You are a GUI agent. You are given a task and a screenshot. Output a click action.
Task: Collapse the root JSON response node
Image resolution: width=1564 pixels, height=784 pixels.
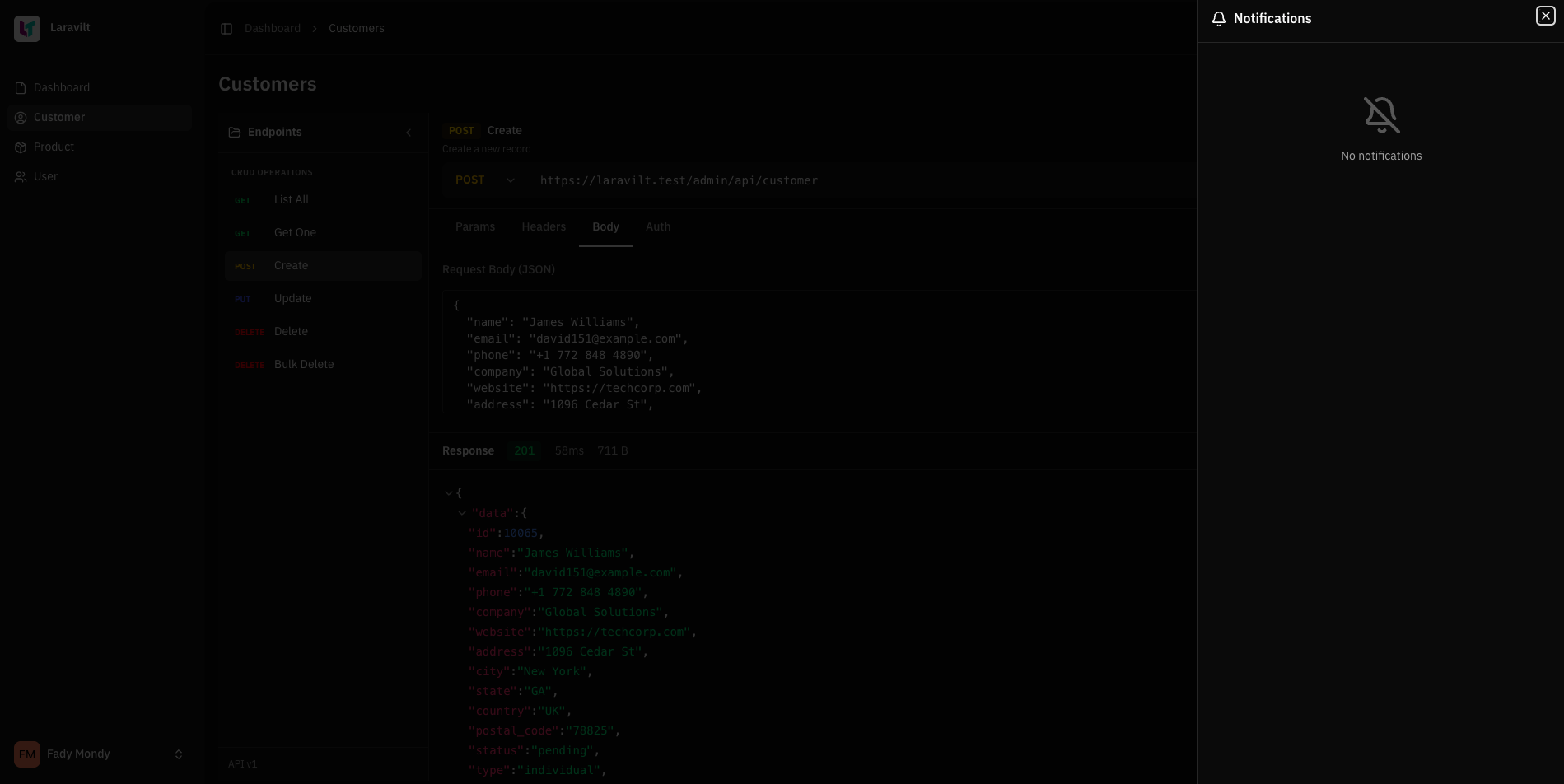click(449, 493)
